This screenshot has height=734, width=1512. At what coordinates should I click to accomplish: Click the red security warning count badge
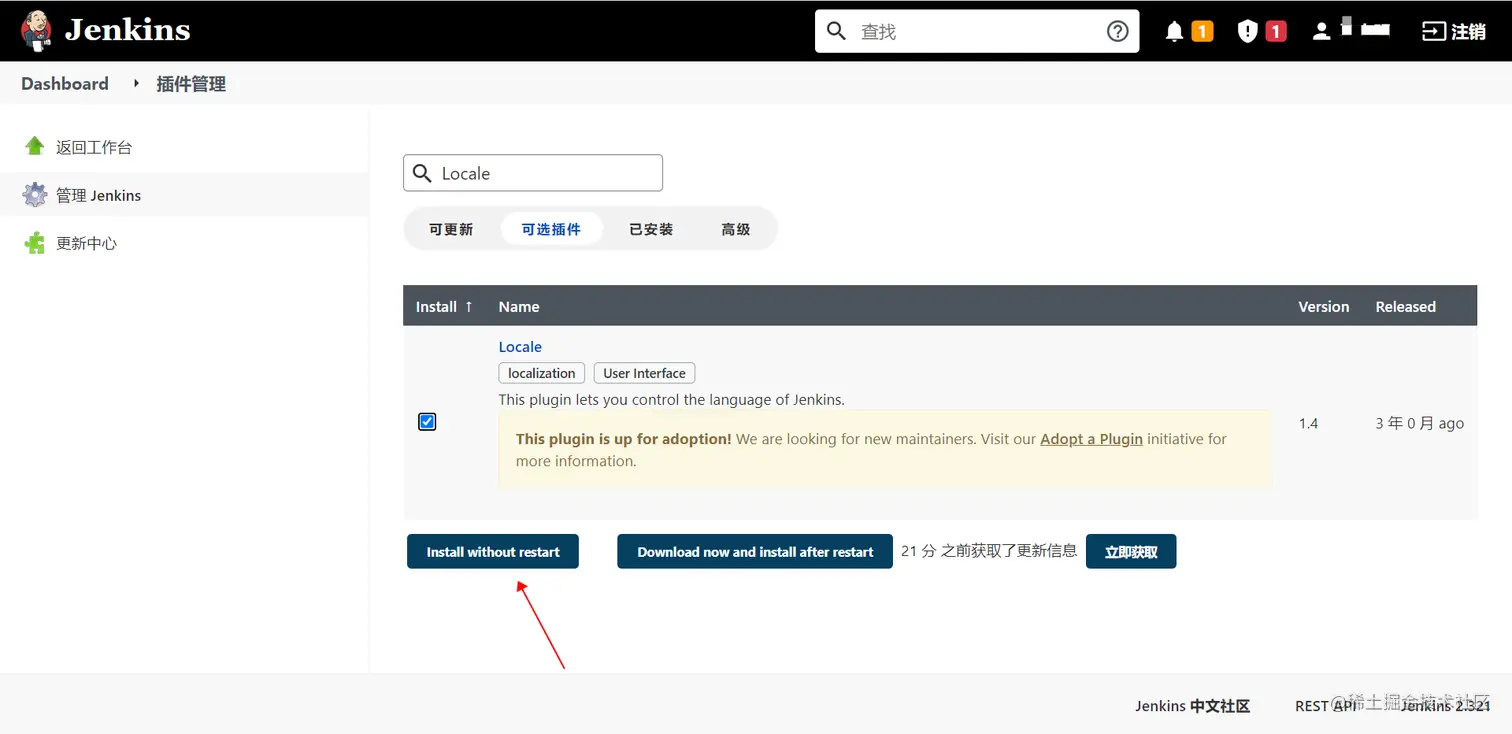(x=1275, y=32)
